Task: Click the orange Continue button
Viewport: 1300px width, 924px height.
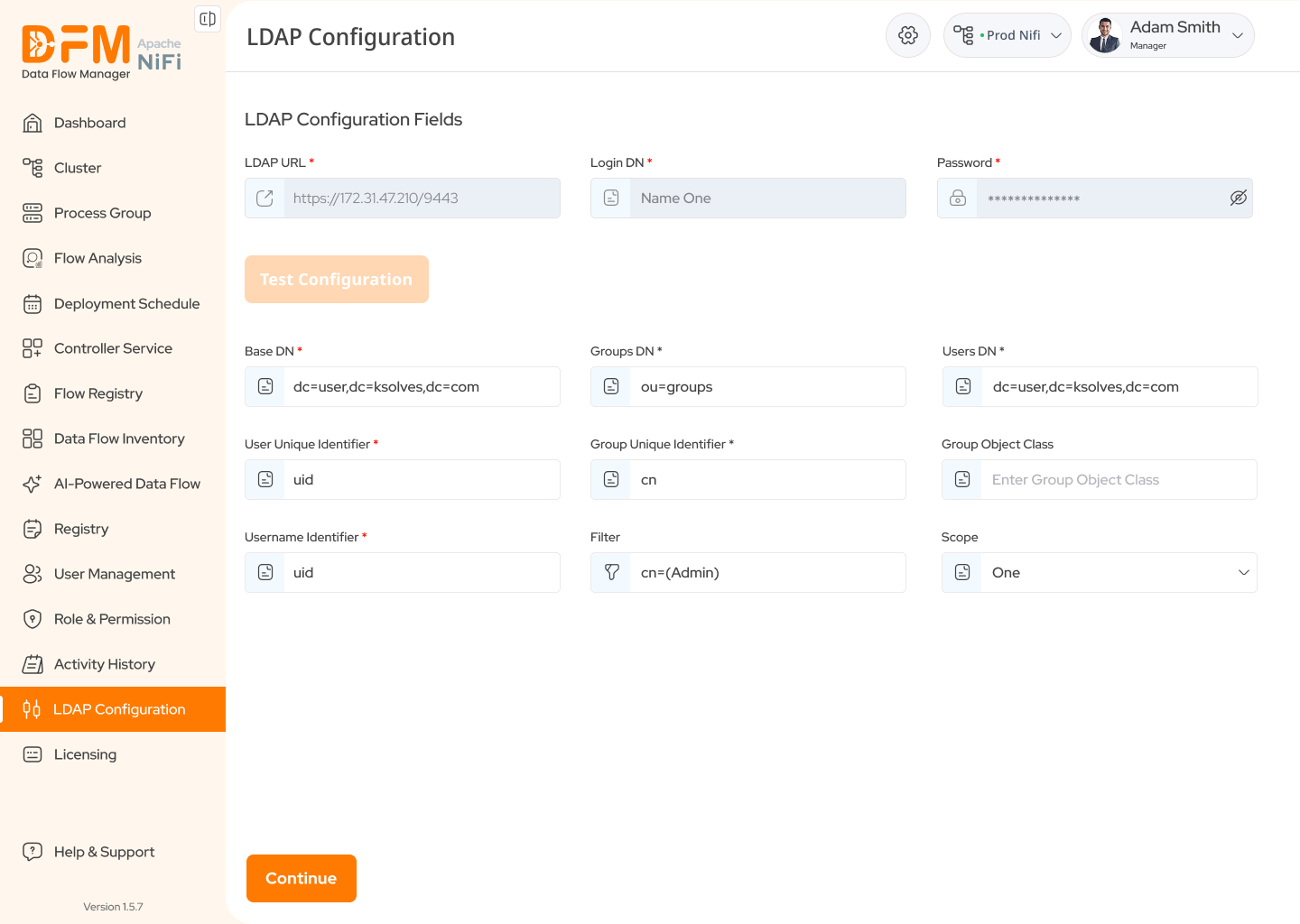Action: (x=302, y=878)
